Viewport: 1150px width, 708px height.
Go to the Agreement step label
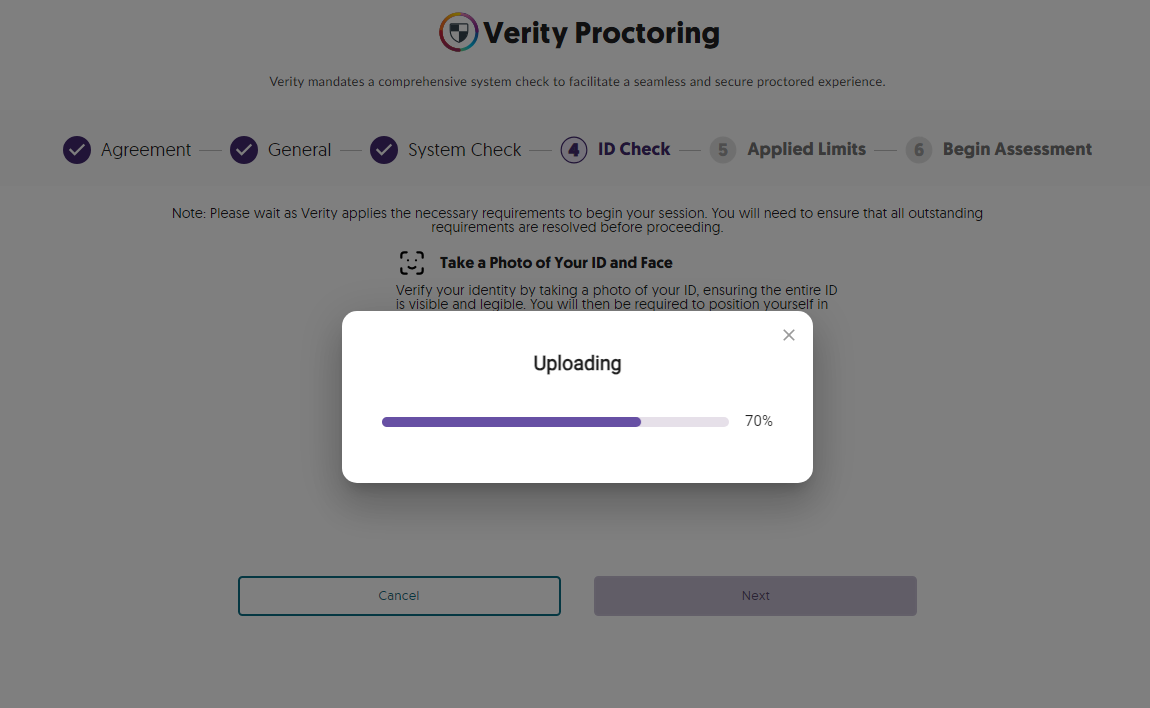146,150
